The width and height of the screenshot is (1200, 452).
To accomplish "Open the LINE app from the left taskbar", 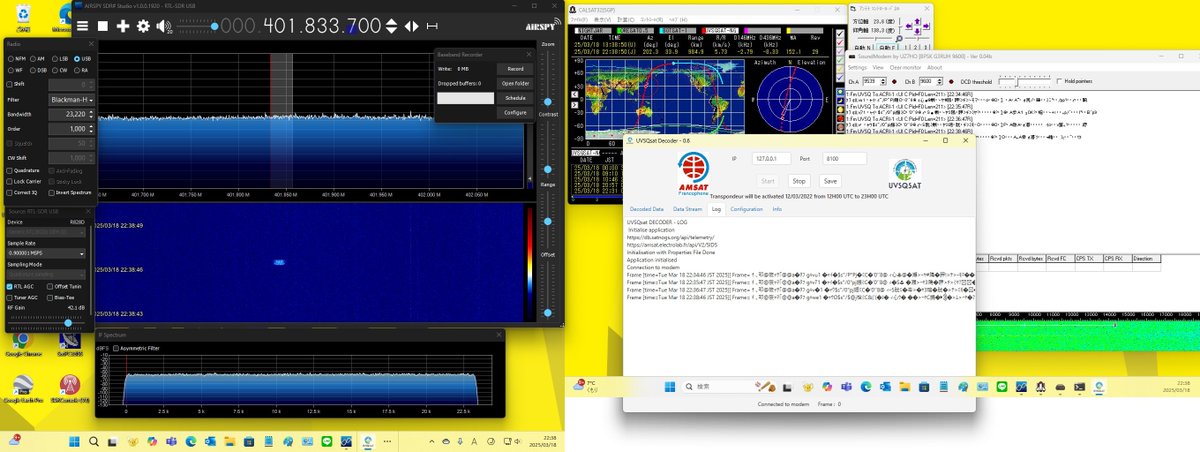I will tap(327, 441).
